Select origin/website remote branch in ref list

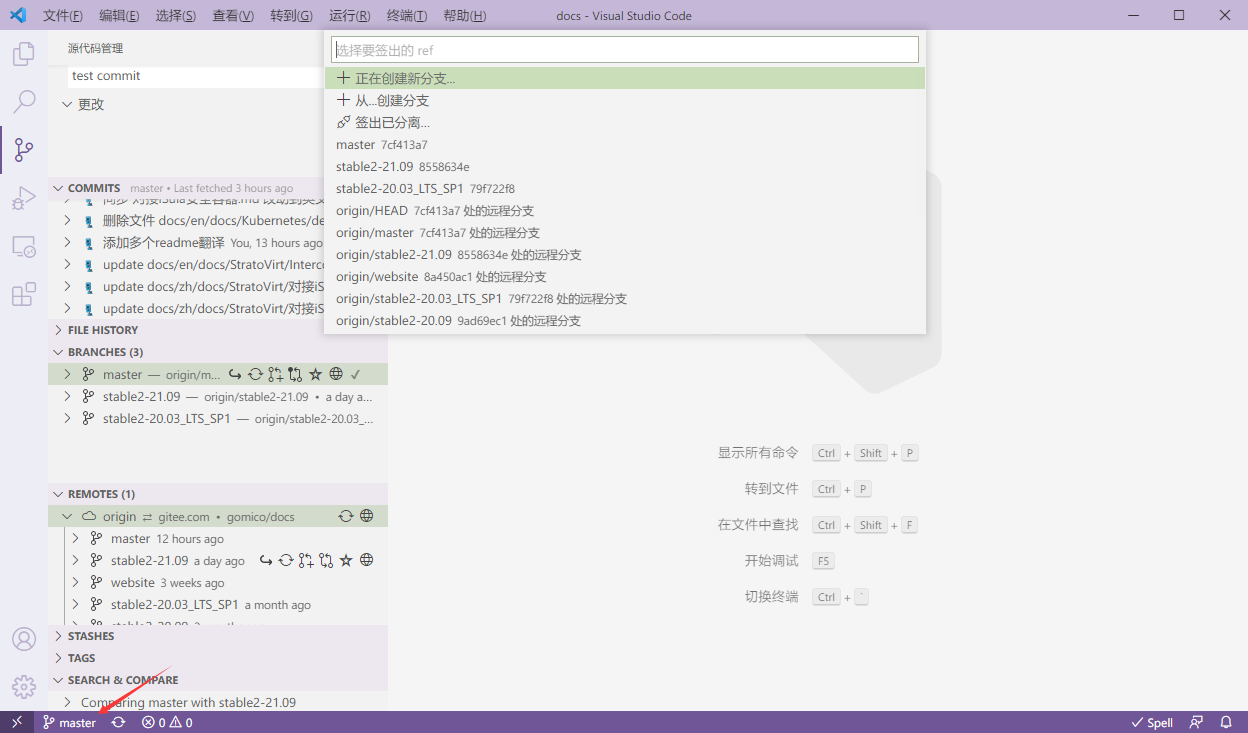click(x=625, y=276)
